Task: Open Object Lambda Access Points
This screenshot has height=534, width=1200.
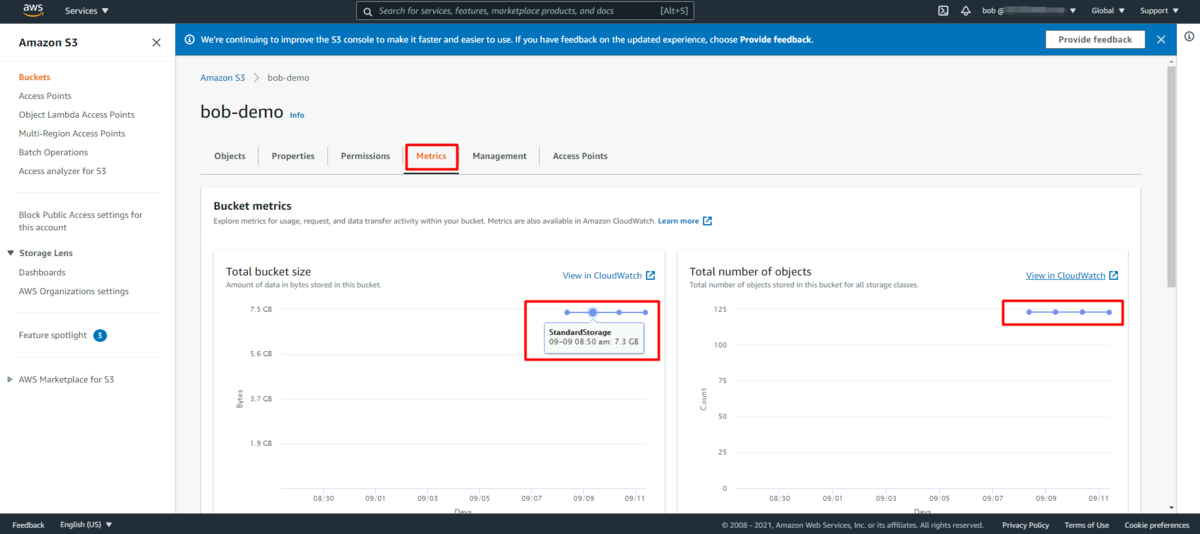Action: coord(76,115)
